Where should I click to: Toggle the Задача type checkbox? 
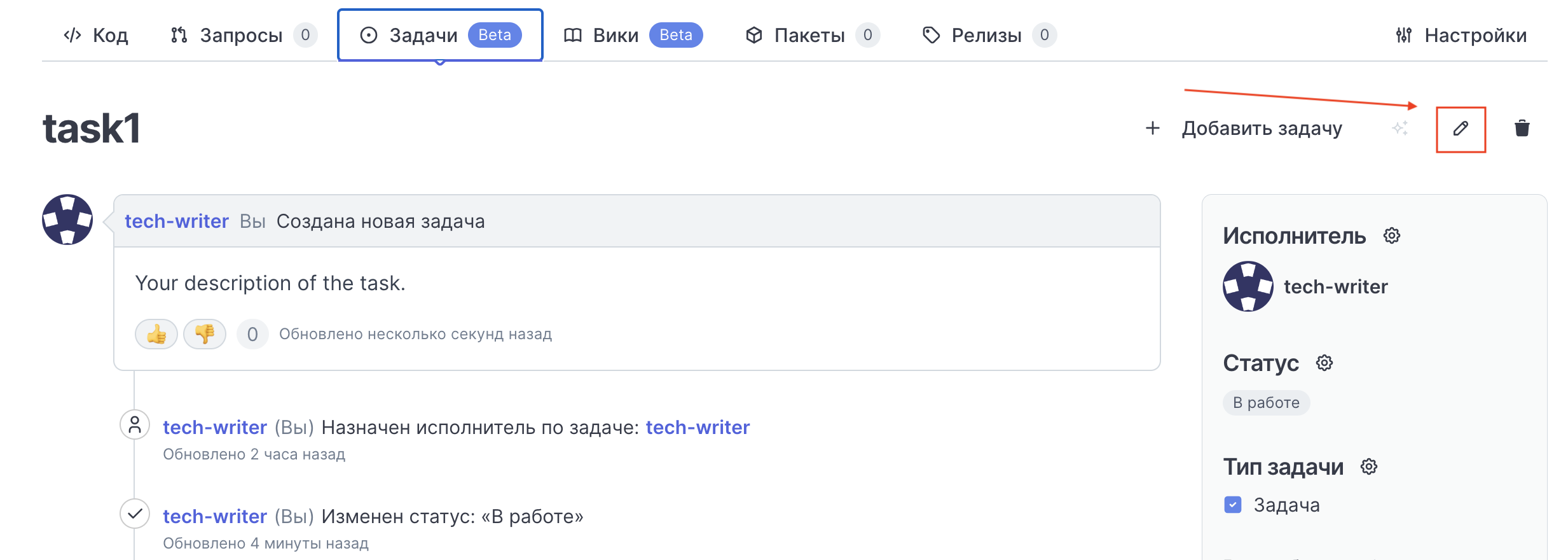point(1233,505)
